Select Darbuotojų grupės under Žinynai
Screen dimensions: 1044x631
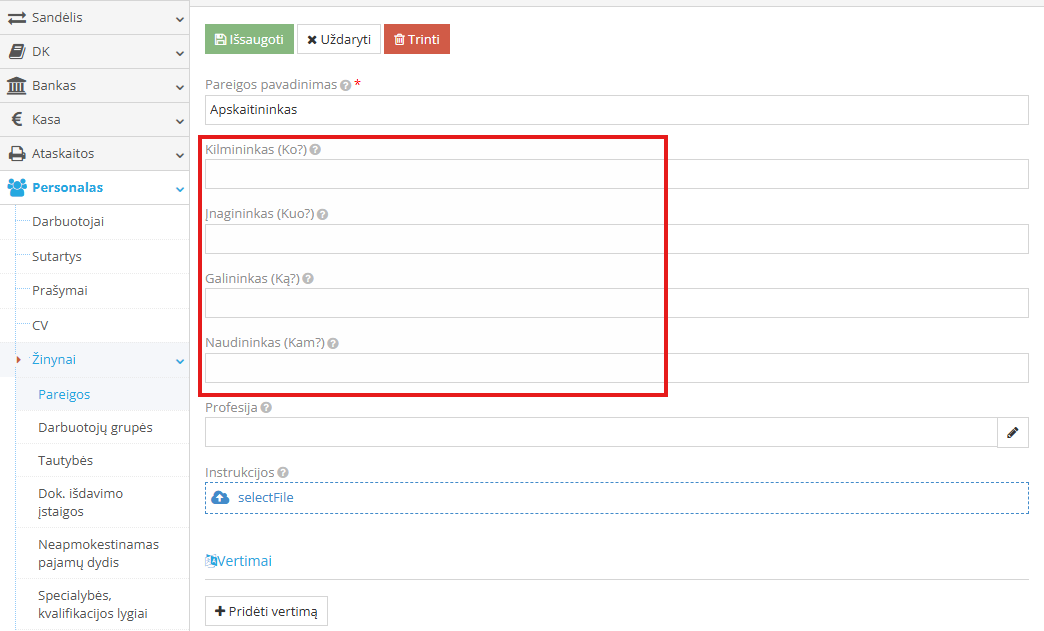click(95, 427)
